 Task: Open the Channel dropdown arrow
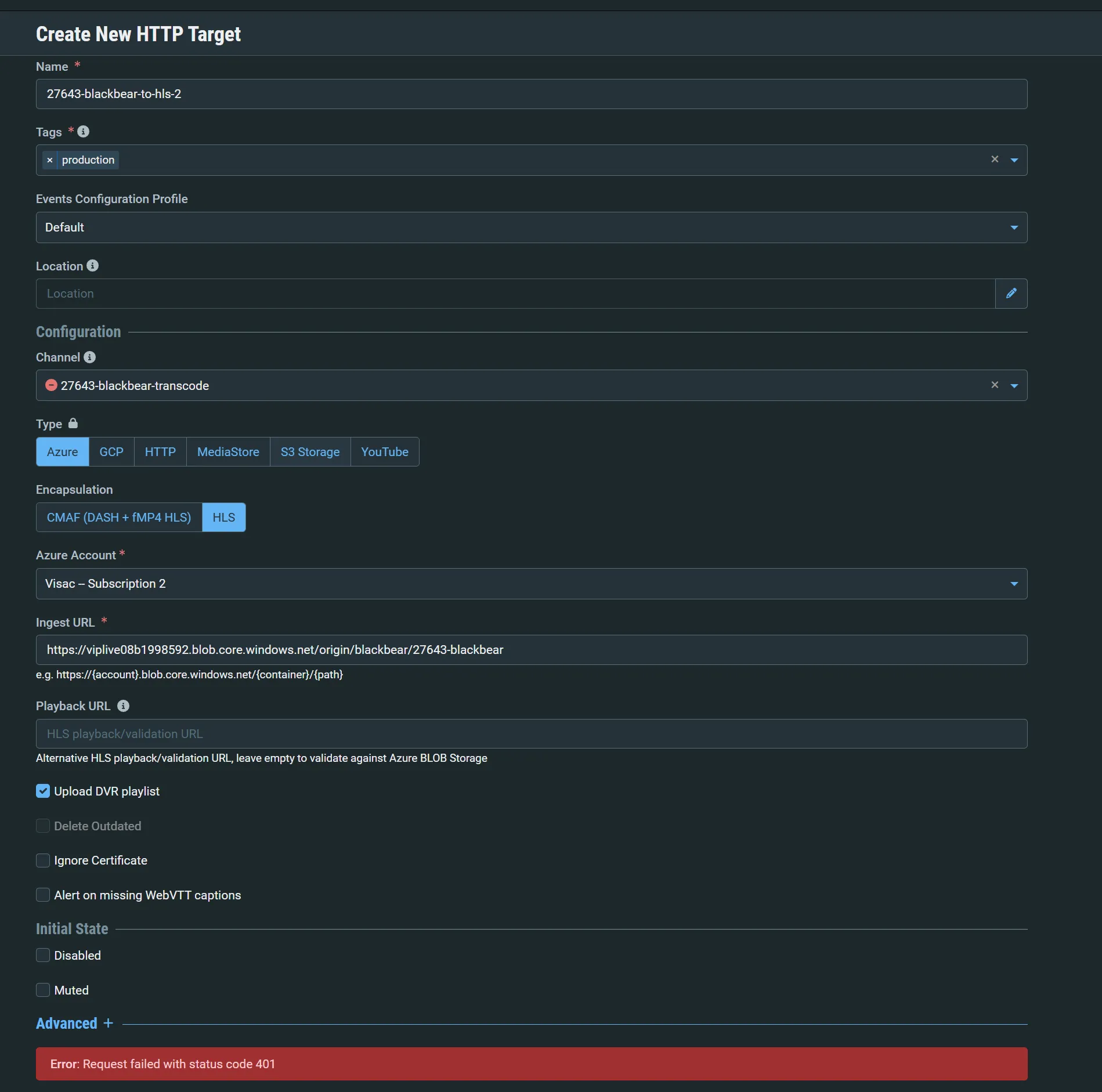(x=1014, y=386)
